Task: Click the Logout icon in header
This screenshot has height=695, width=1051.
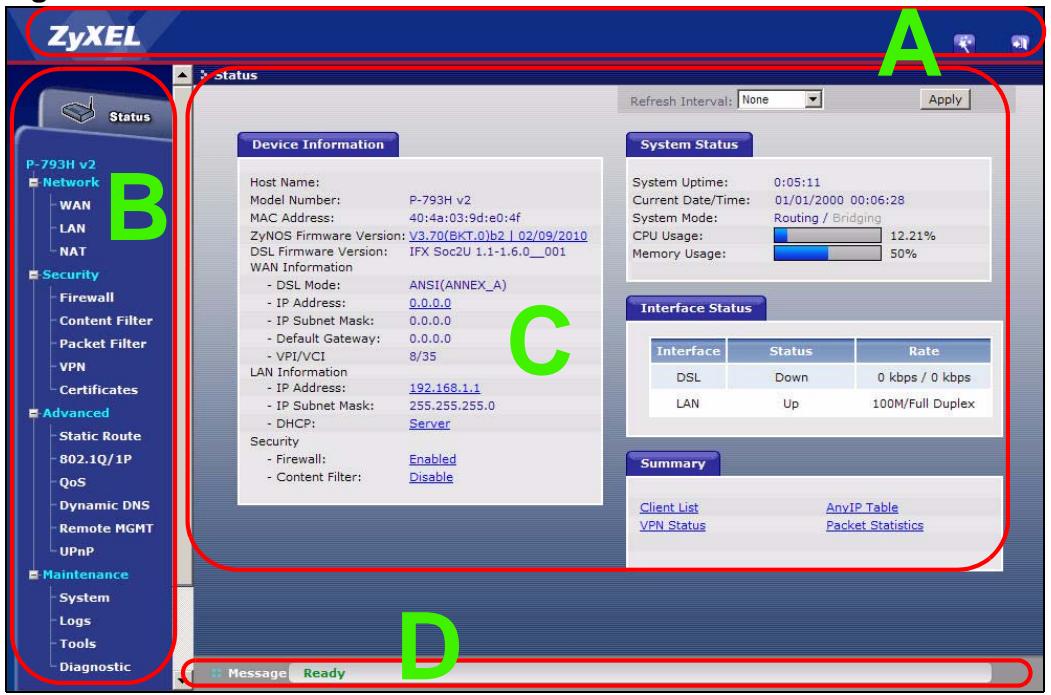Action: 1019,44
